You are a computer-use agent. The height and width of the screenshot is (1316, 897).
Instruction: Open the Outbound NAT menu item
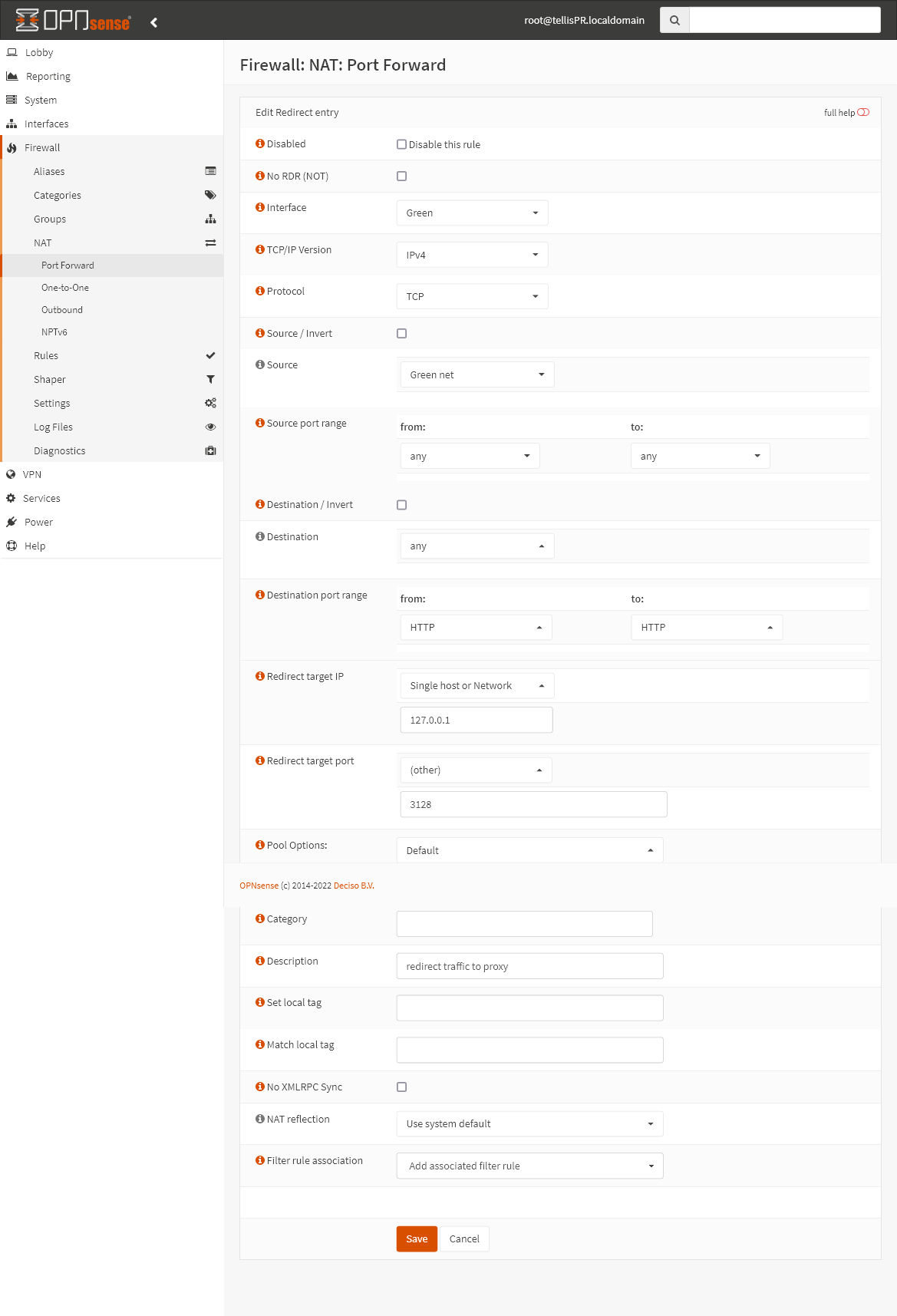pyautogui.click(x=62, y=310)
